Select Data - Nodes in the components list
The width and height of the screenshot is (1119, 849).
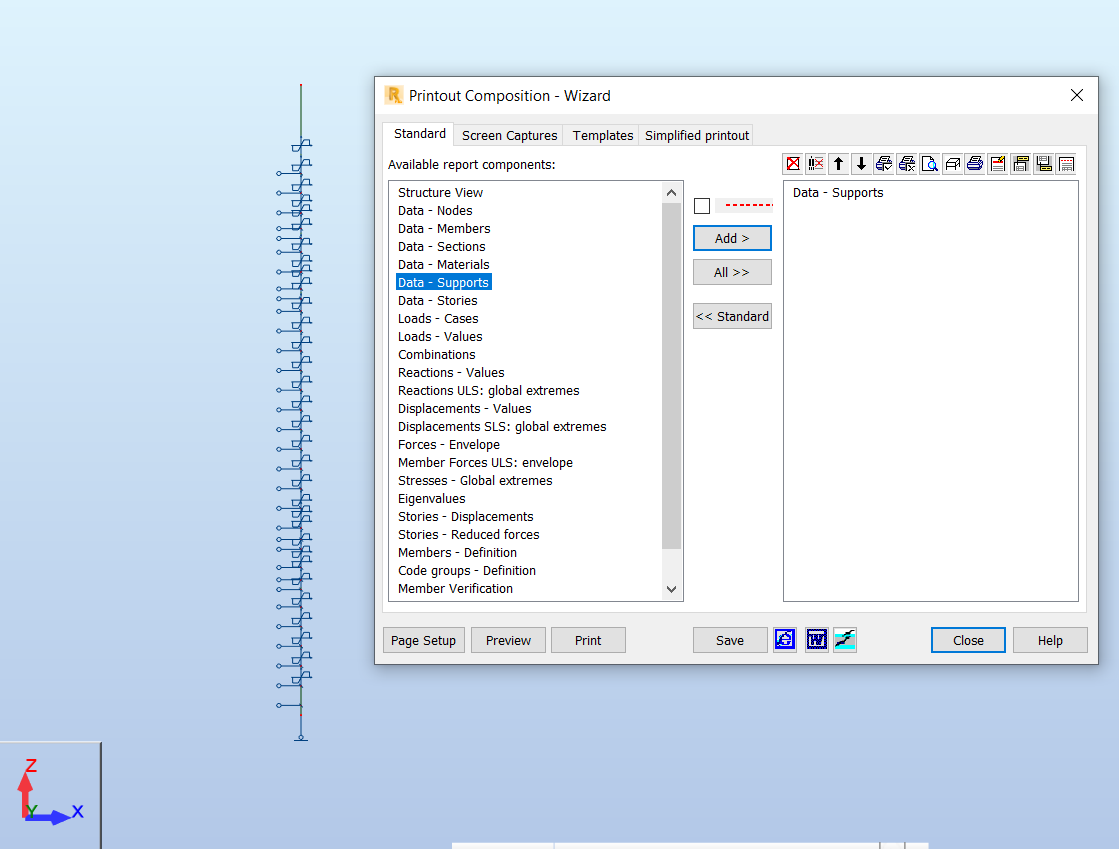435,210
